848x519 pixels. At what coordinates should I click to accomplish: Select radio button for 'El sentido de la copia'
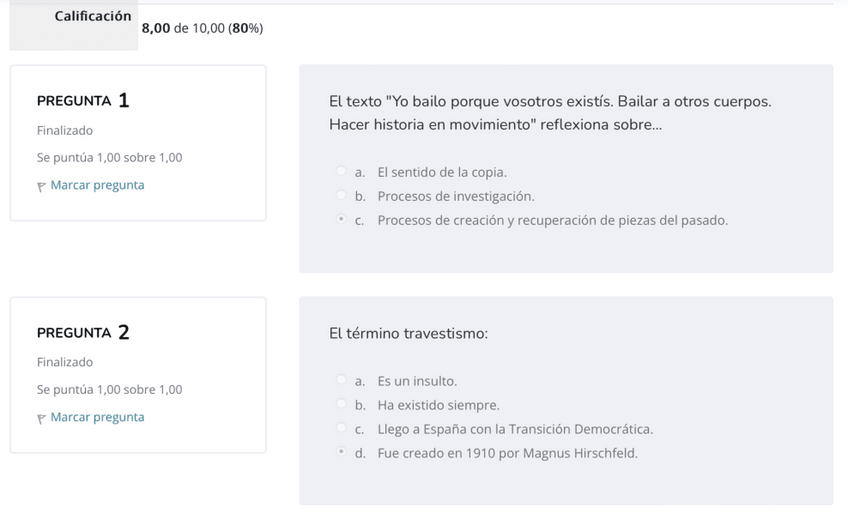(341, 172)
